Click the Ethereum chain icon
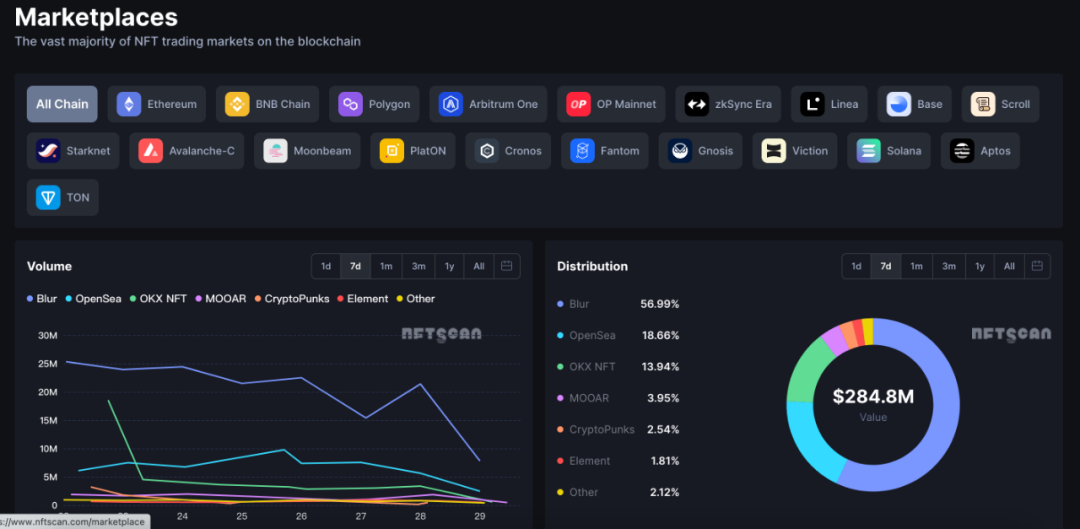 point(128,104)
